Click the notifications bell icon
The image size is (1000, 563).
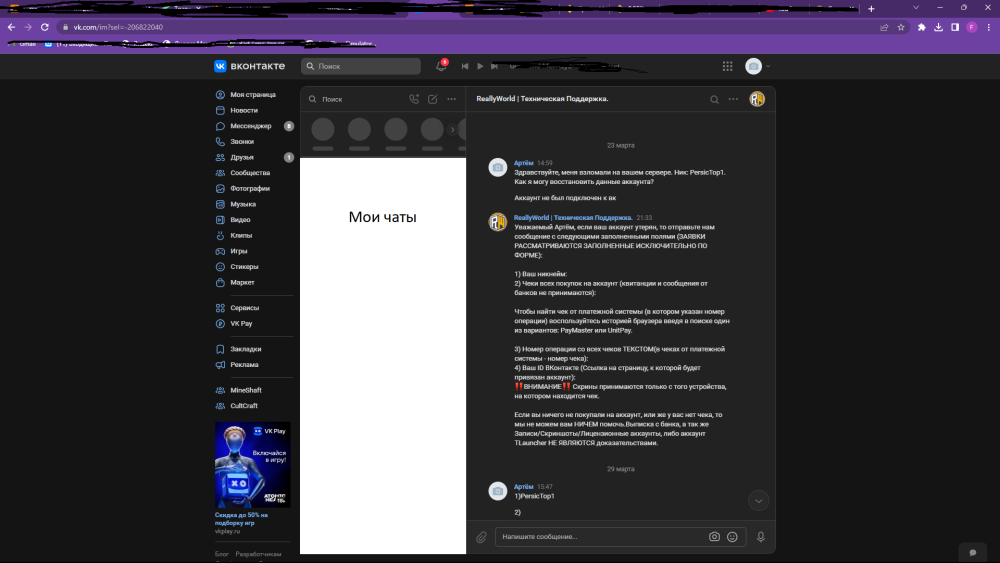click(441, 66)
